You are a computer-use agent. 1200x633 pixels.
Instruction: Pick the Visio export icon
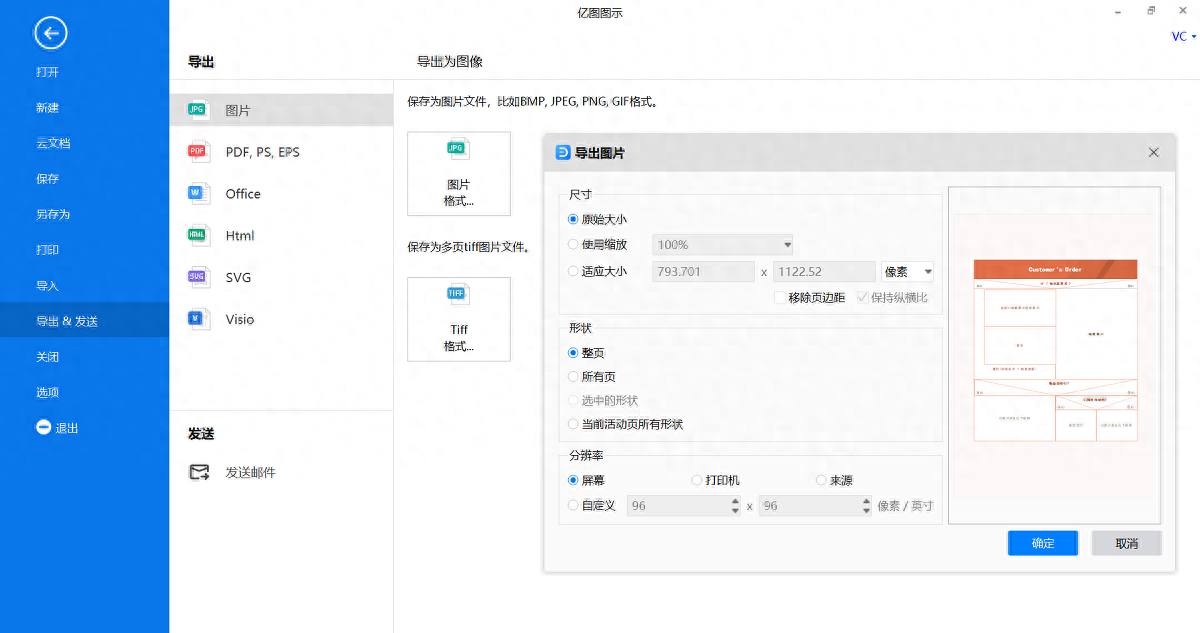(198, 319)
